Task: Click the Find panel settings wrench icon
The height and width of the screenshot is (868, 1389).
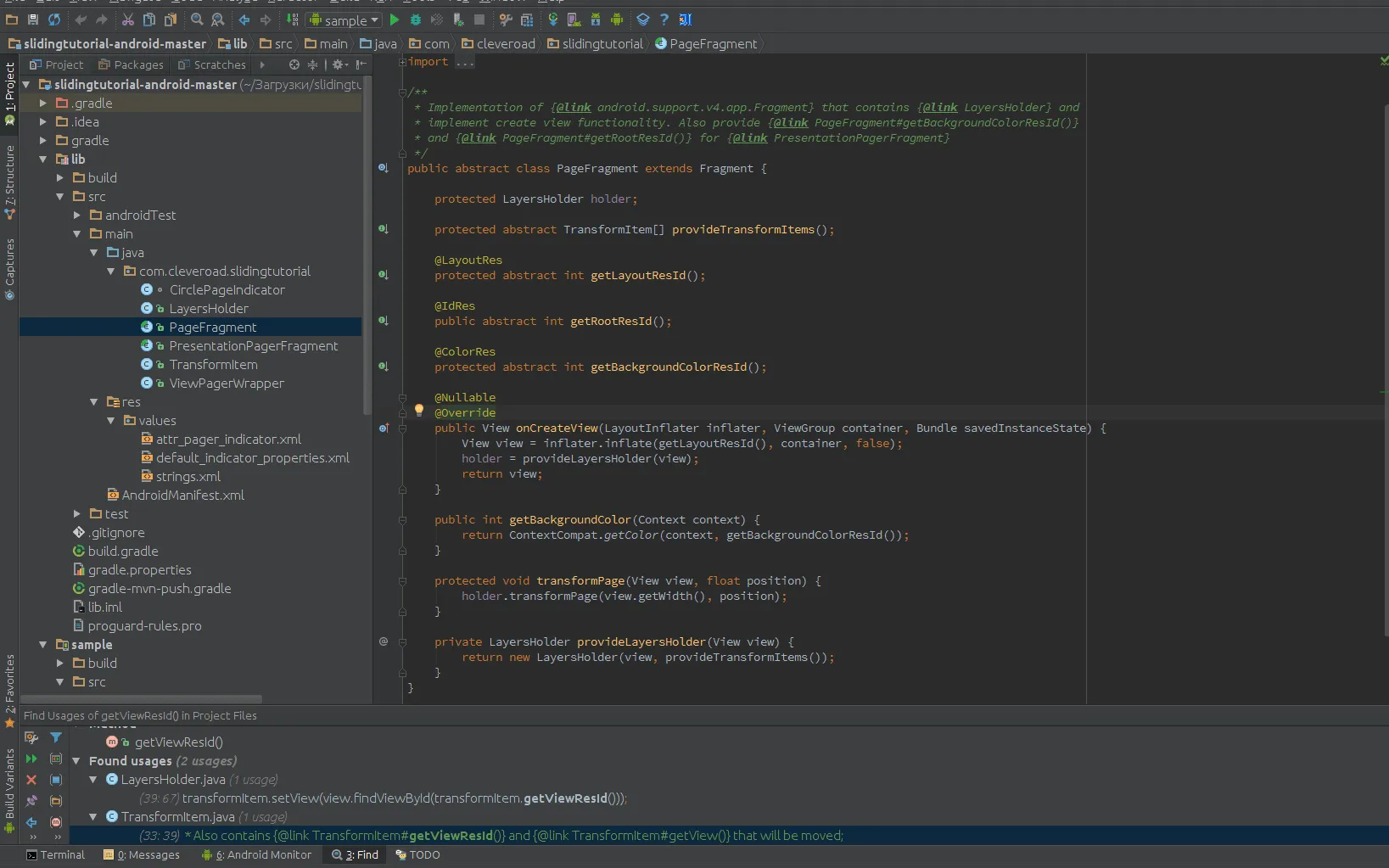Action: tap(31, 737)
